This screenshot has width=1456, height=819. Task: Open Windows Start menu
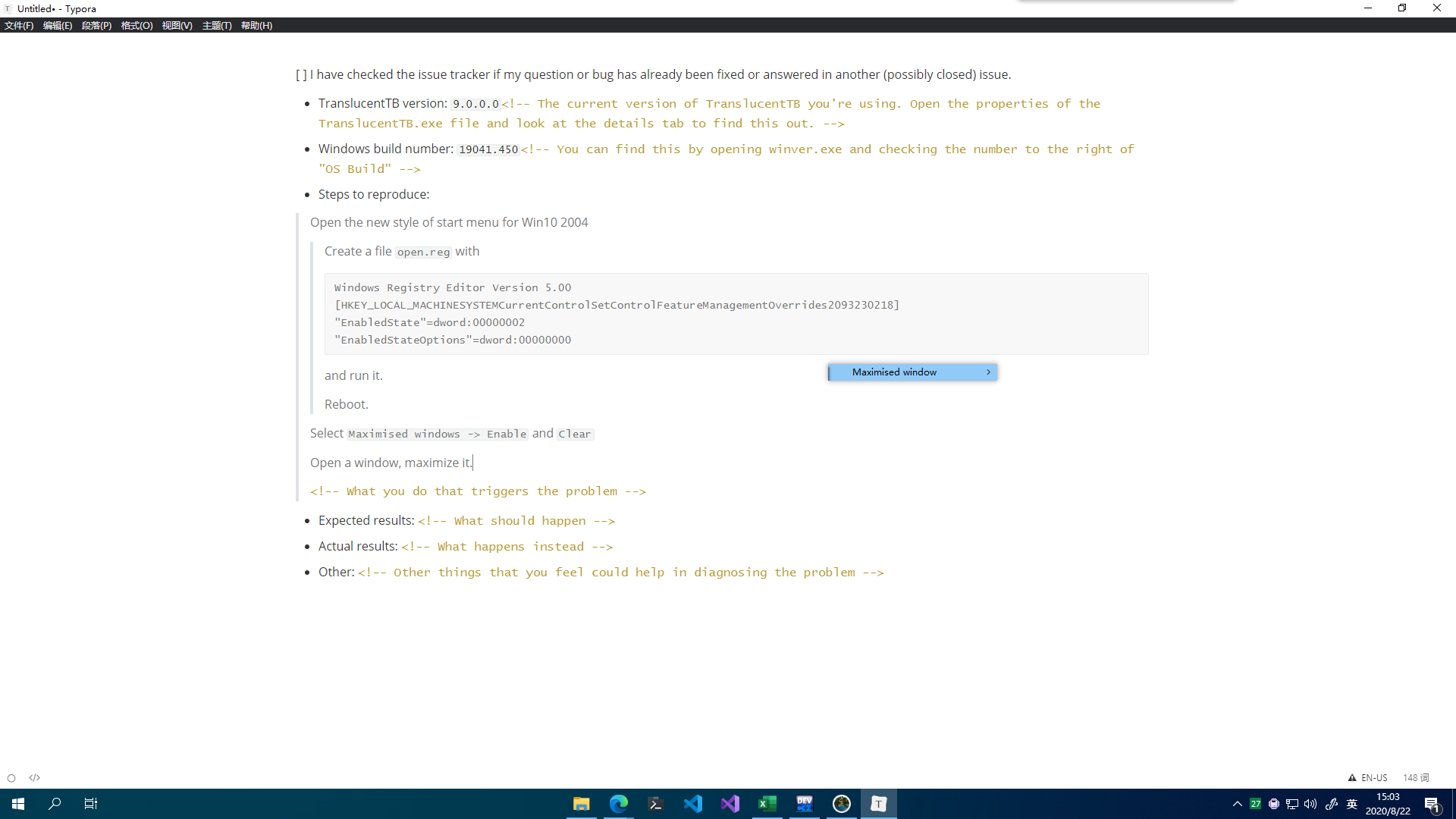[x=18, y=804]
